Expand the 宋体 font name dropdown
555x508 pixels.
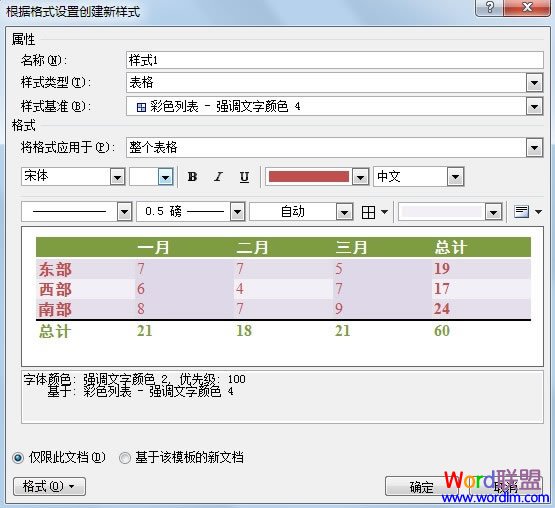117,177
